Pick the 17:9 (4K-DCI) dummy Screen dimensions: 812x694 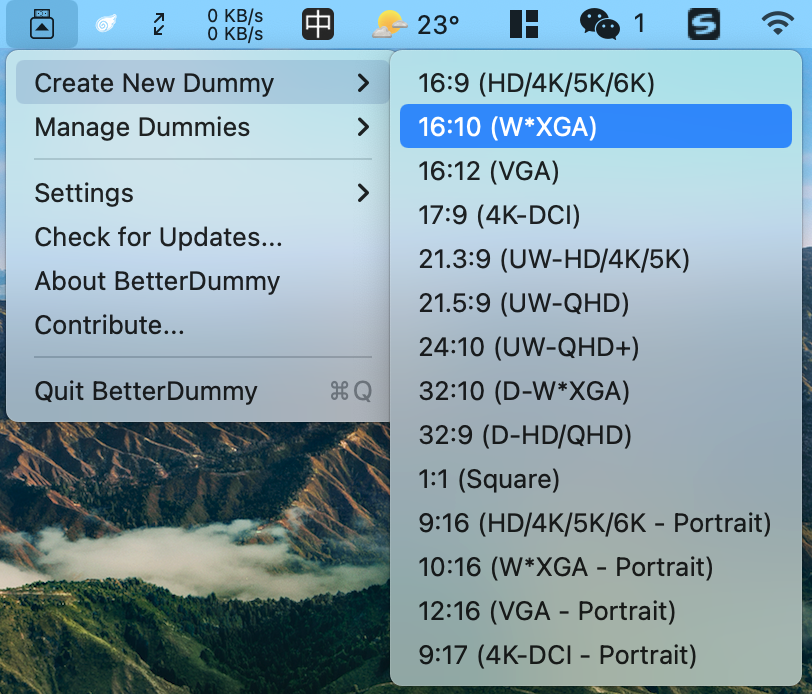click(x=596, y=215)
